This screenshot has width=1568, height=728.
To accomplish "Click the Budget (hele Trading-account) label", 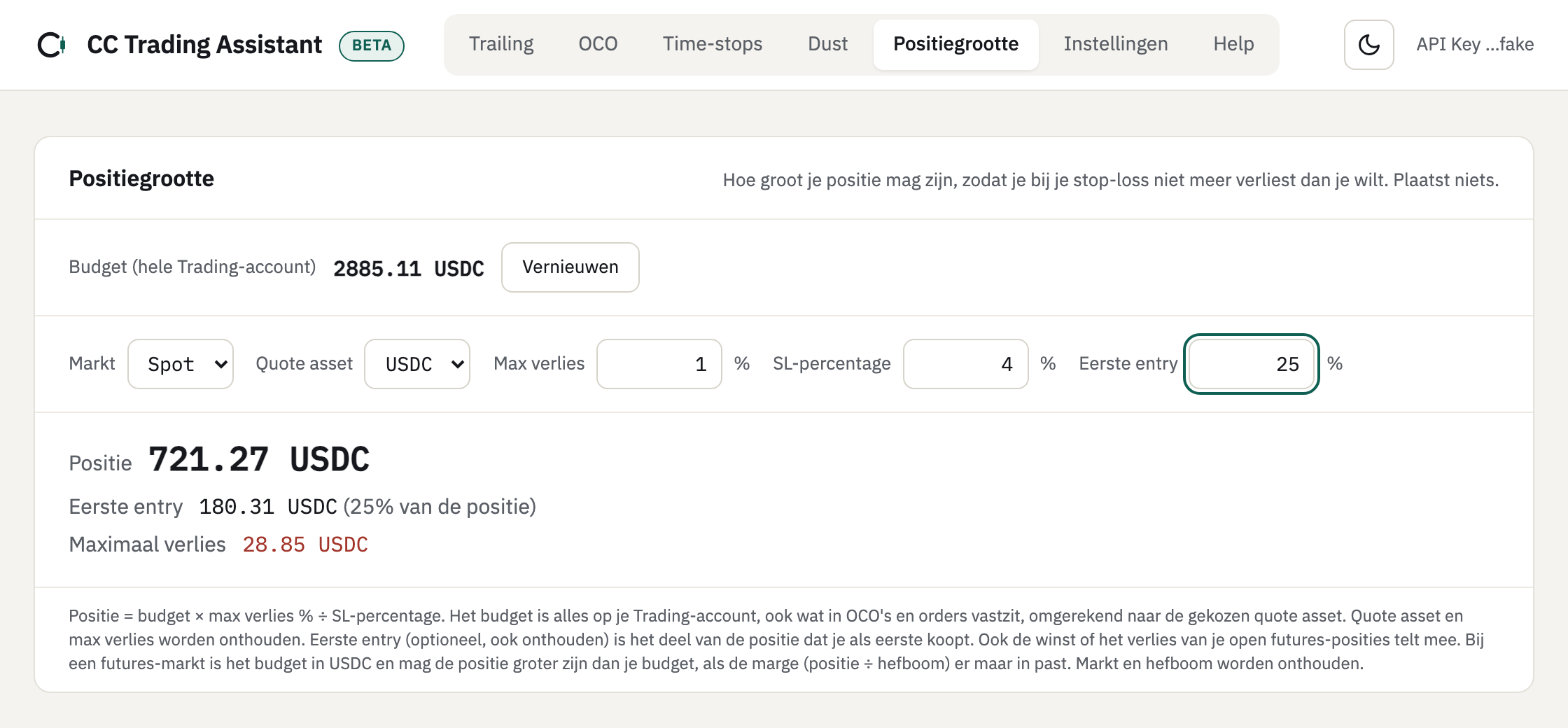I will pyautogui.click(x=192, y=267).
